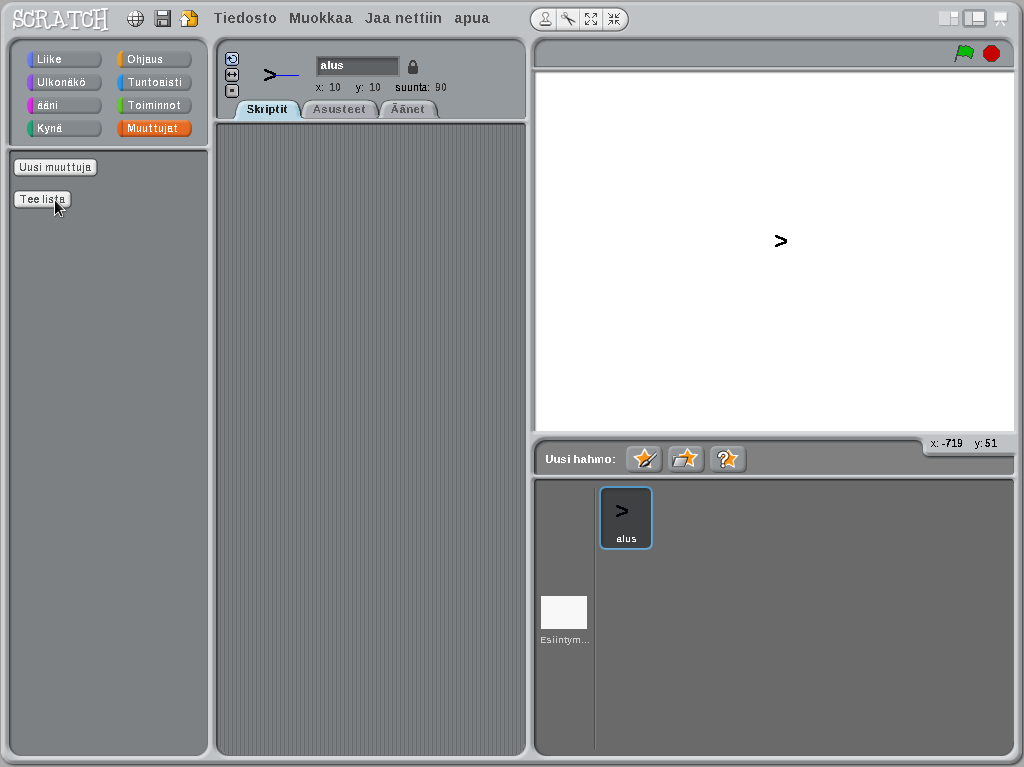Select the Kynä block category
The image size is (1024, 767).
click(x=64, y=128)
